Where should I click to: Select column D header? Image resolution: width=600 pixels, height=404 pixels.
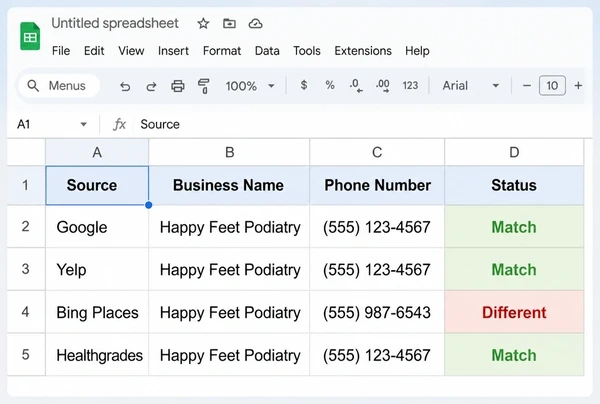(x=514, y=152)
